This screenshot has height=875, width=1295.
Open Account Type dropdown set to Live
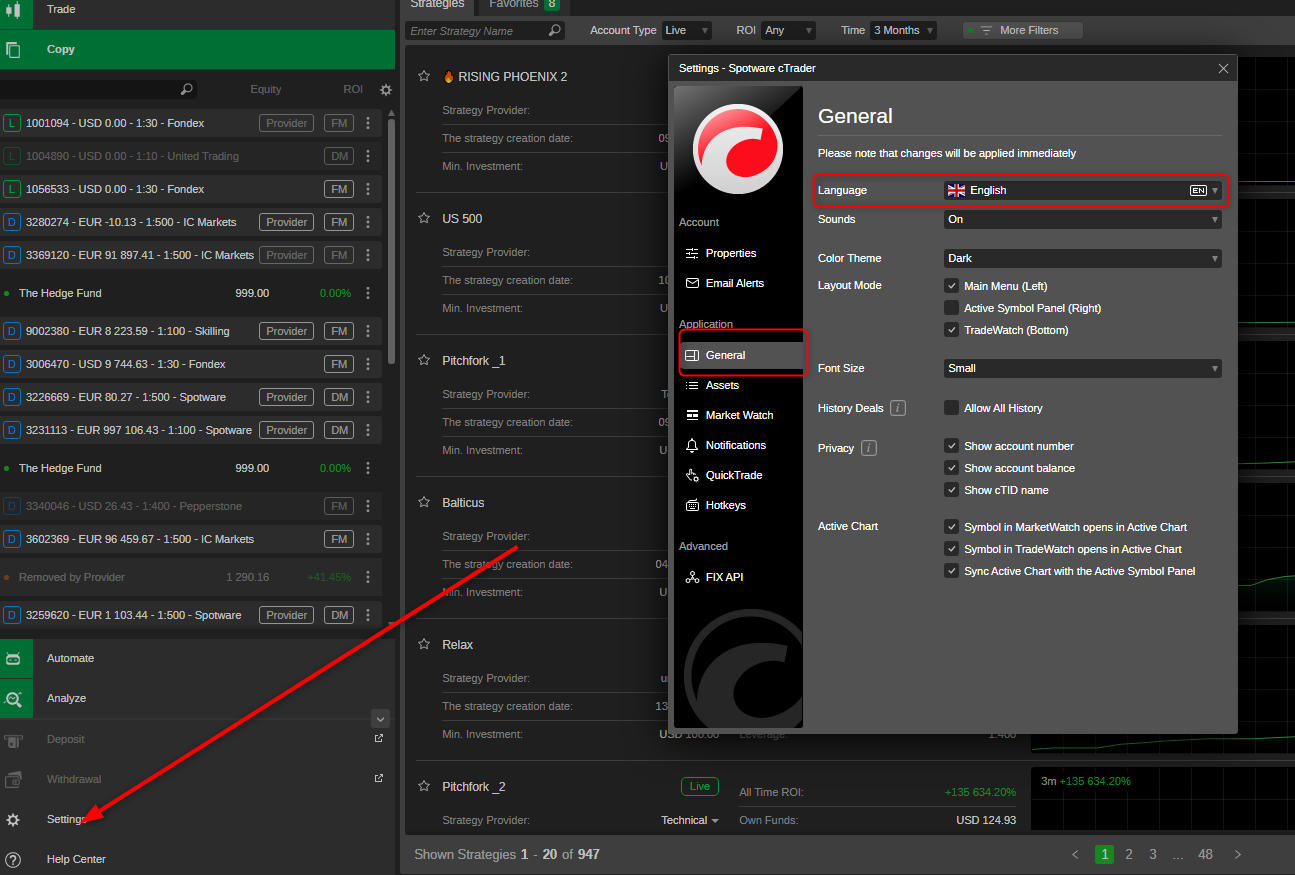[687, 31]
